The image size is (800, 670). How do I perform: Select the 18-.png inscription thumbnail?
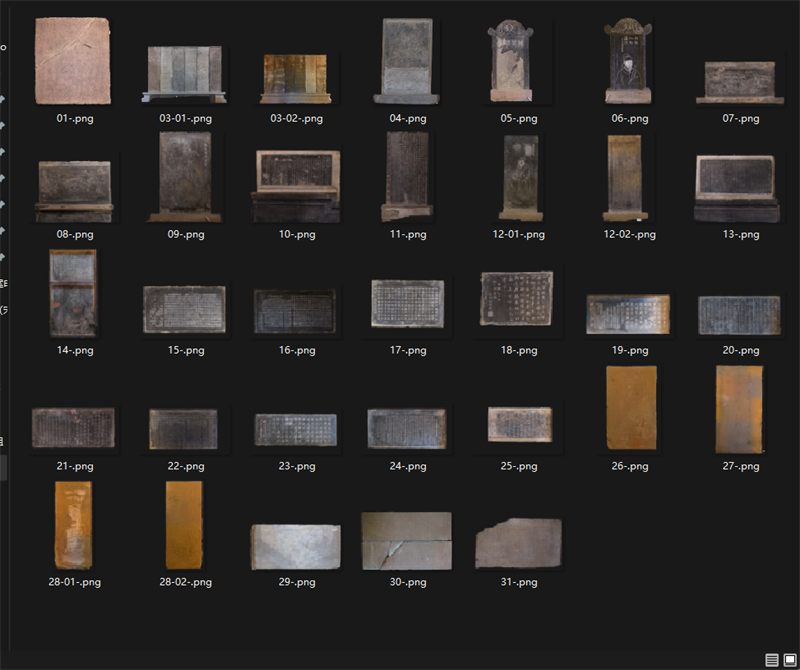(517, 299)
